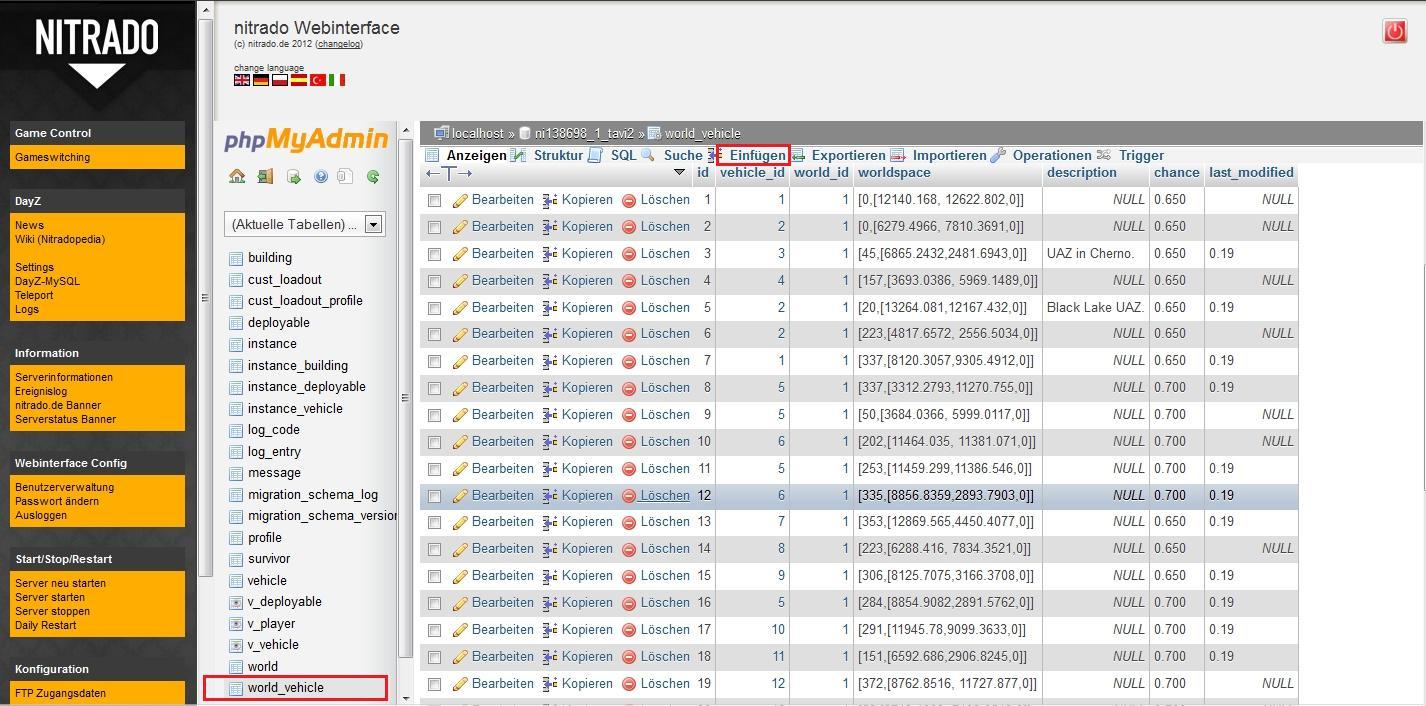This screenshot has width=1426, height=706.
Task: Click the pencil edit icon in row 3
Action: click(460, 254)
